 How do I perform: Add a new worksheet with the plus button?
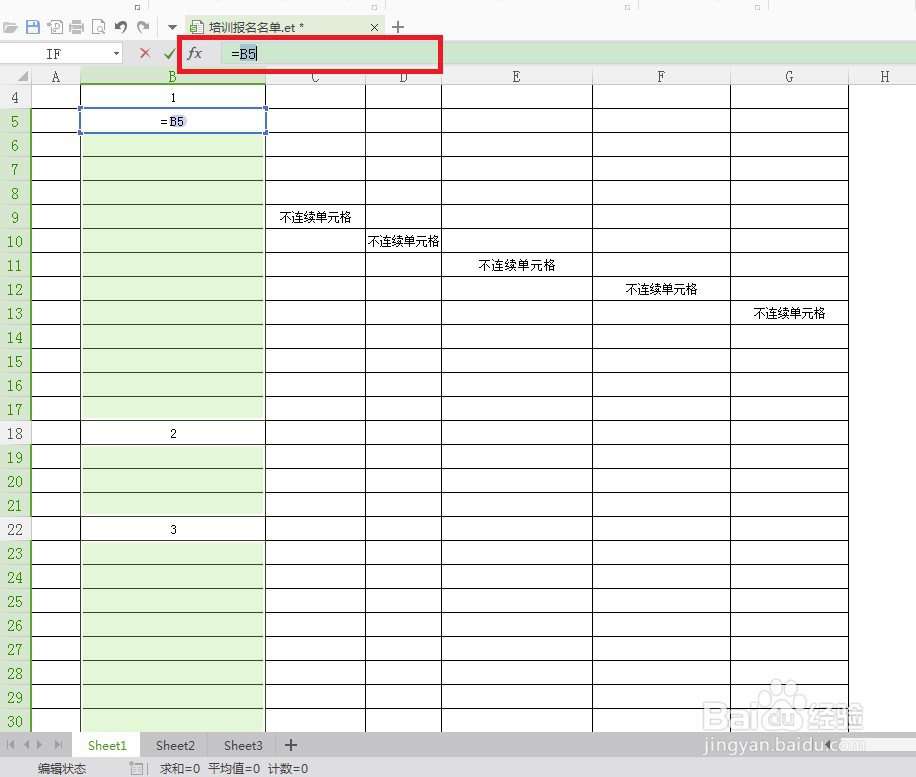click(291, 745)
